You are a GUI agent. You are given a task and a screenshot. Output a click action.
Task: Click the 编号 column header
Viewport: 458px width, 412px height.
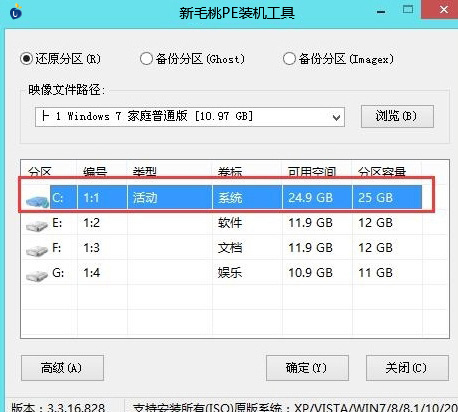pyautogui.click(x=95, y=172)
